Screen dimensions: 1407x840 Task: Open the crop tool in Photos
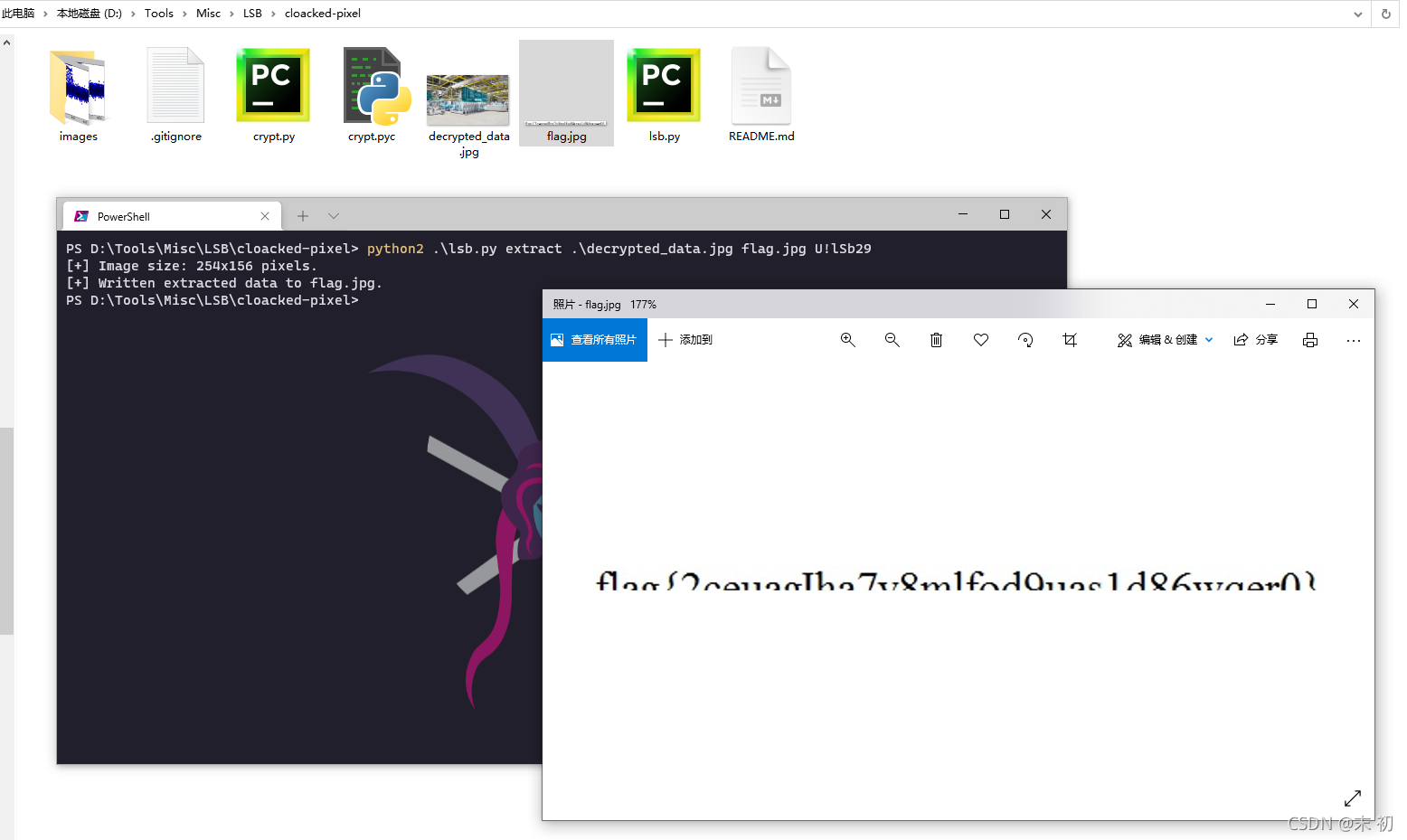1070,340
